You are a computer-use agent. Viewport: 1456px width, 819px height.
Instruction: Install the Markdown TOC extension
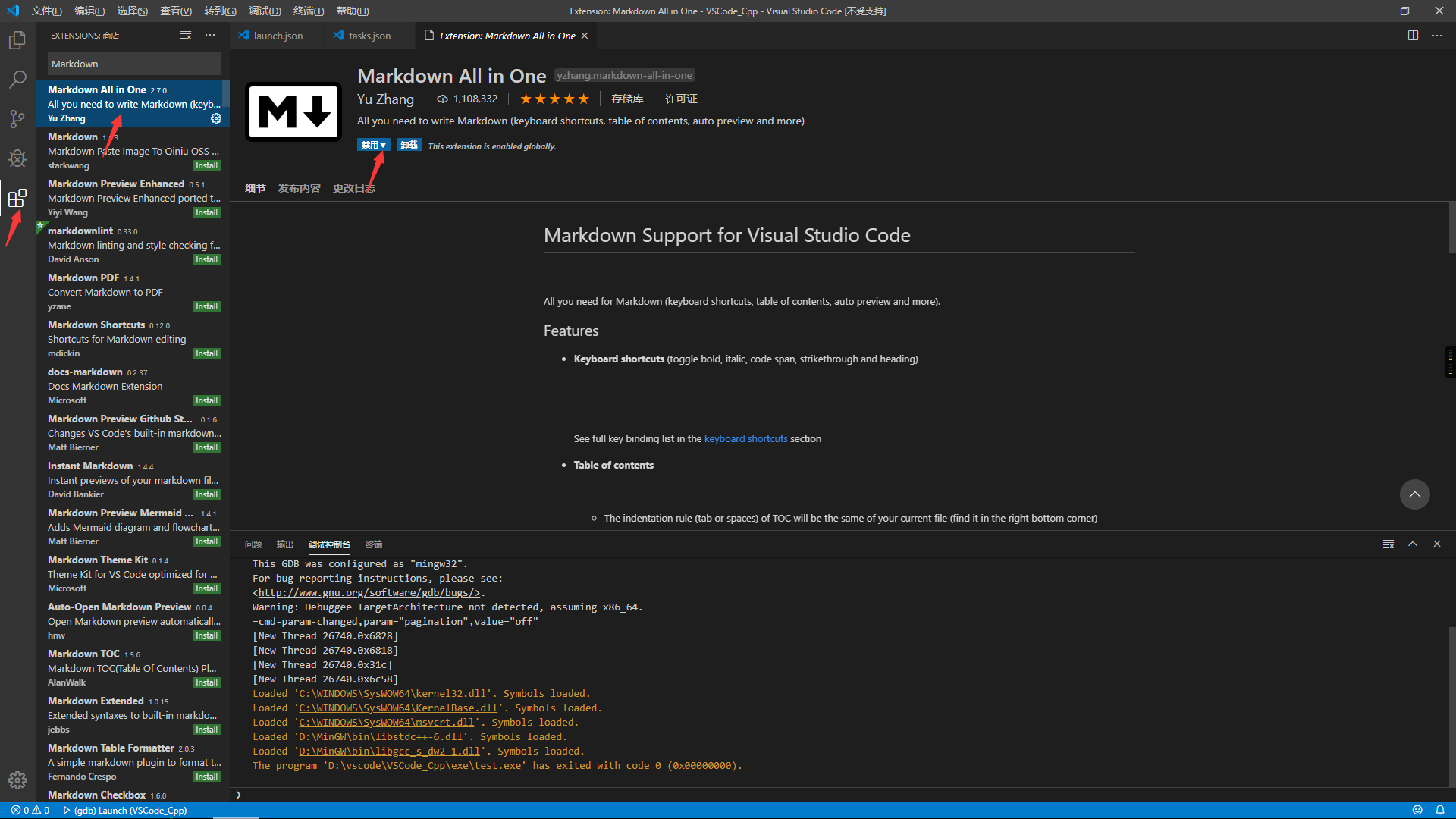point(206,683)
